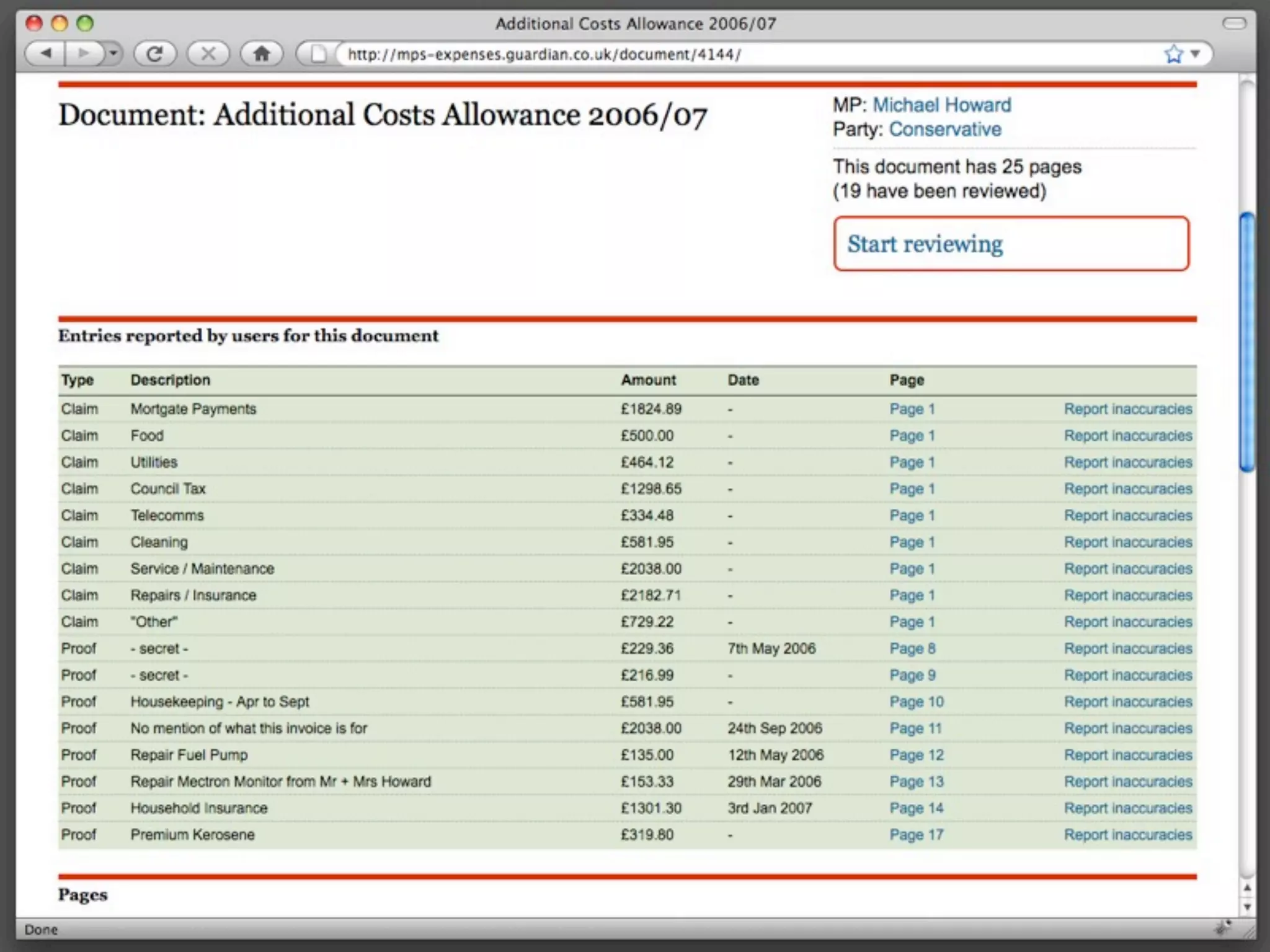Bookmark page with the star icon
This screenshot has height=952, width=1270.
tap(1173, 55)
